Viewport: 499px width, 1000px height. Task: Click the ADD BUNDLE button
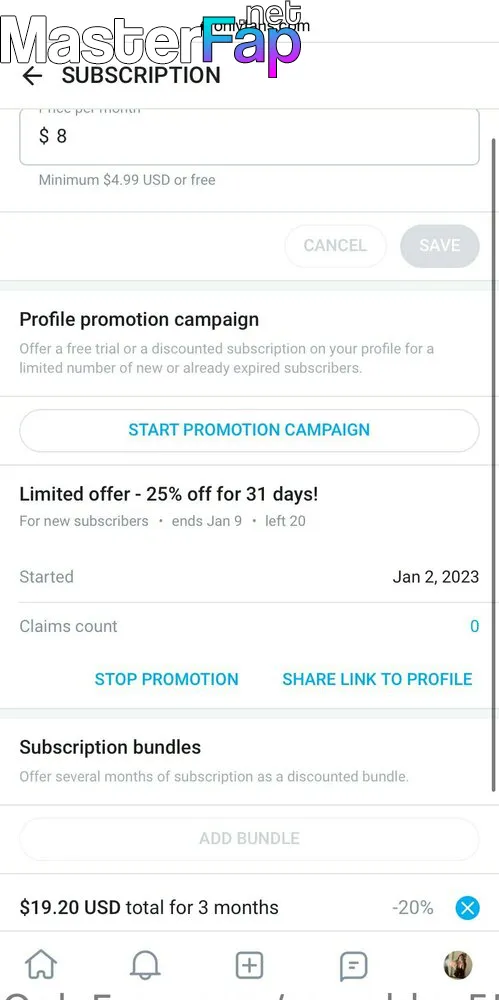point(250,839)
